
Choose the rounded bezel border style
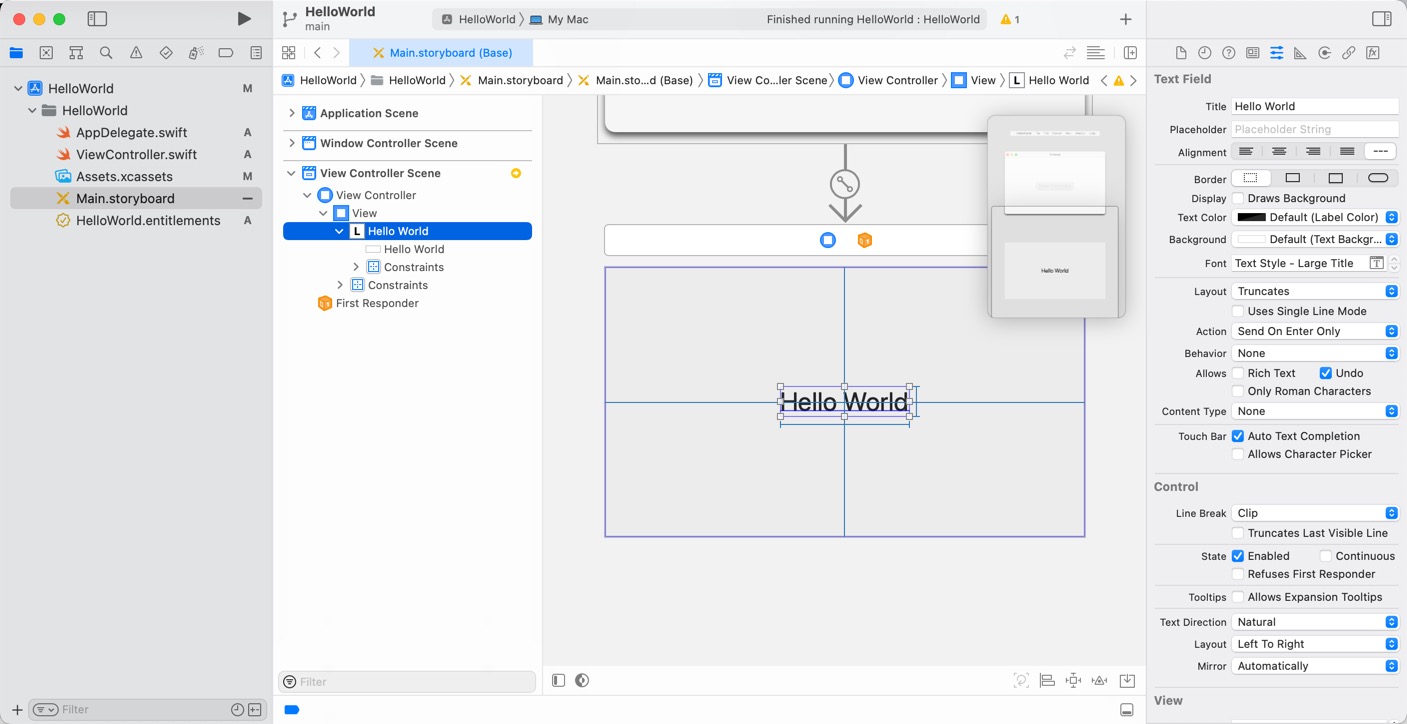pos(1378,178)
